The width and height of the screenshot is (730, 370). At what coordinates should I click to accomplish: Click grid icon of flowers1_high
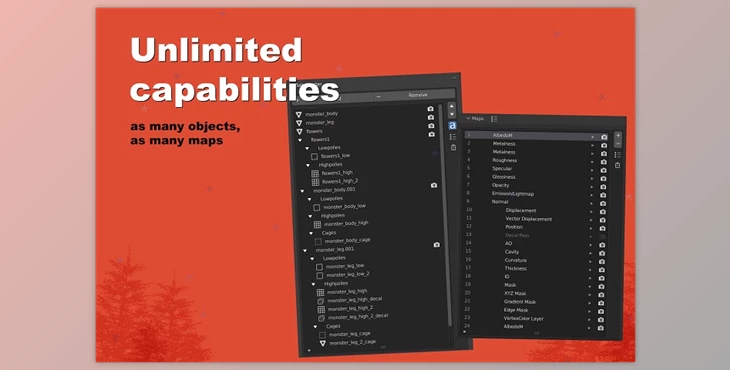(x=315, y=174)
